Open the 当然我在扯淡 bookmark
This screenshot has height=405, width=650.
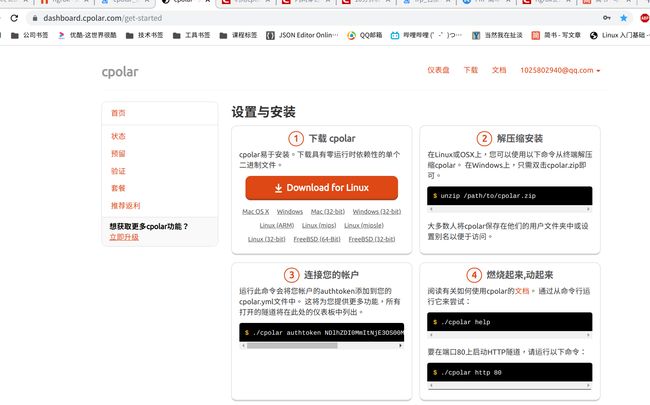[497, 35]
